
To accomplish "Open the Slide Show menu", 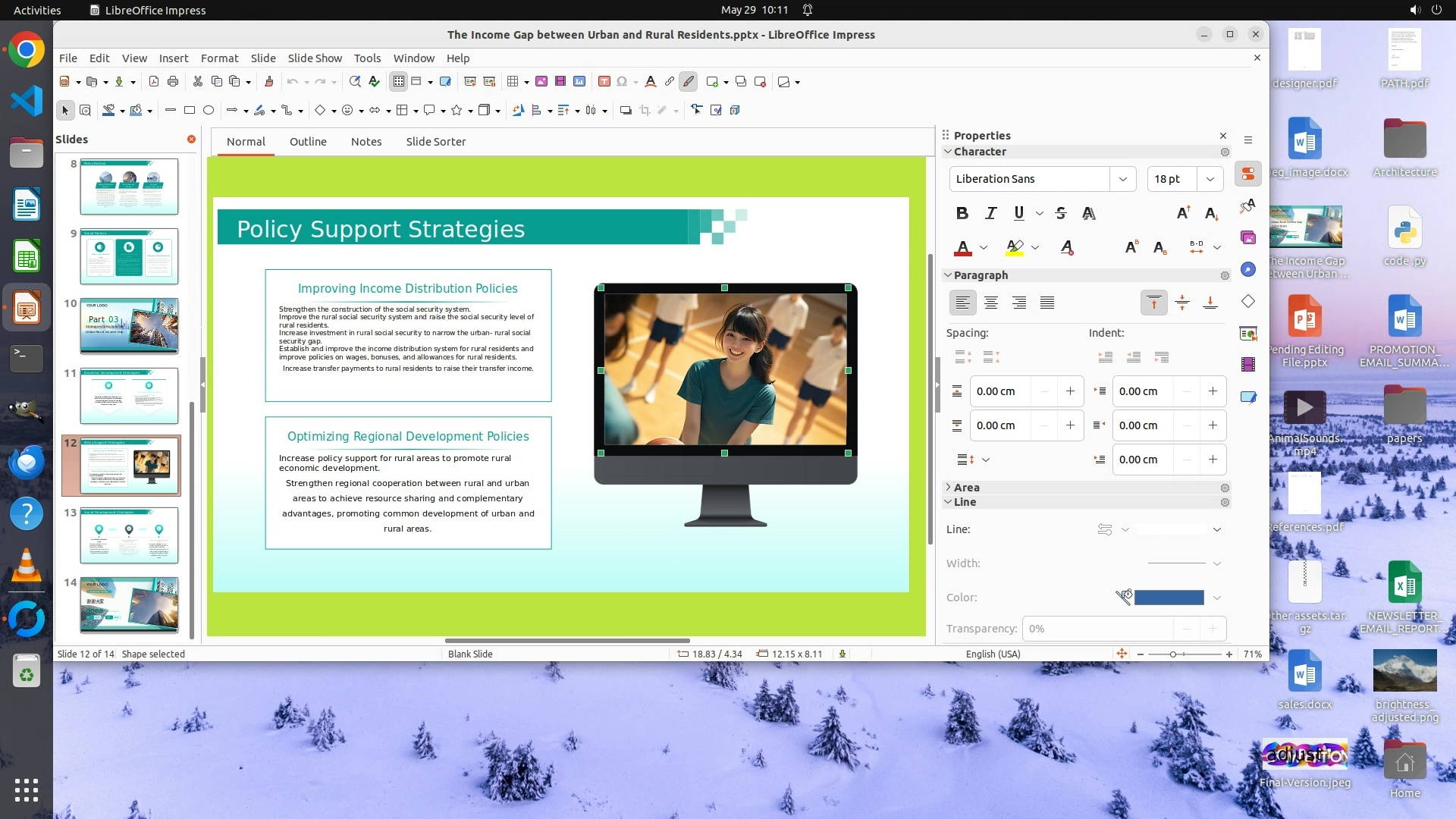I will [315, 58].
